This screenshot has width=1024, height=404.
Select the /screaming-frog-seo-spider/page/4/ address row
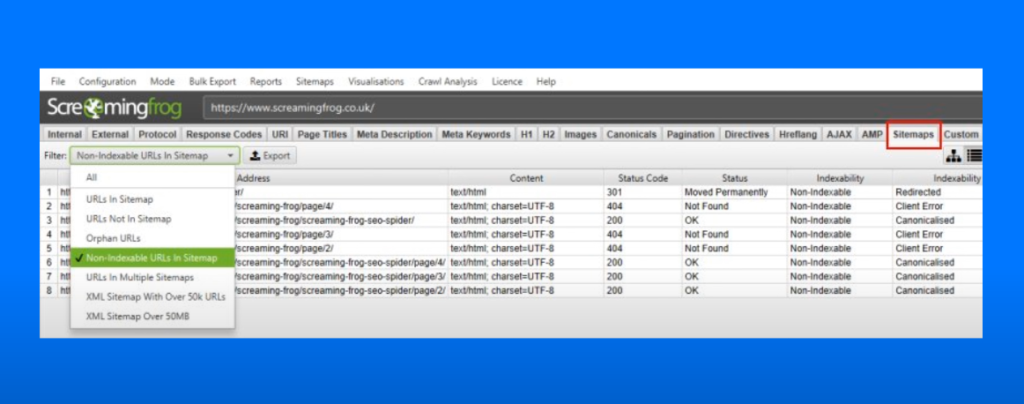pos(342,262)
